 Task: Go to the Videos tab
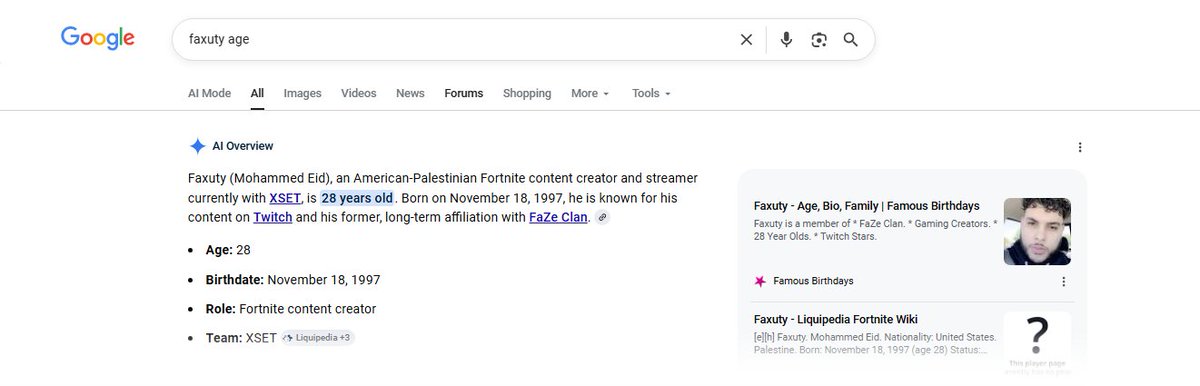coord(359,93)
